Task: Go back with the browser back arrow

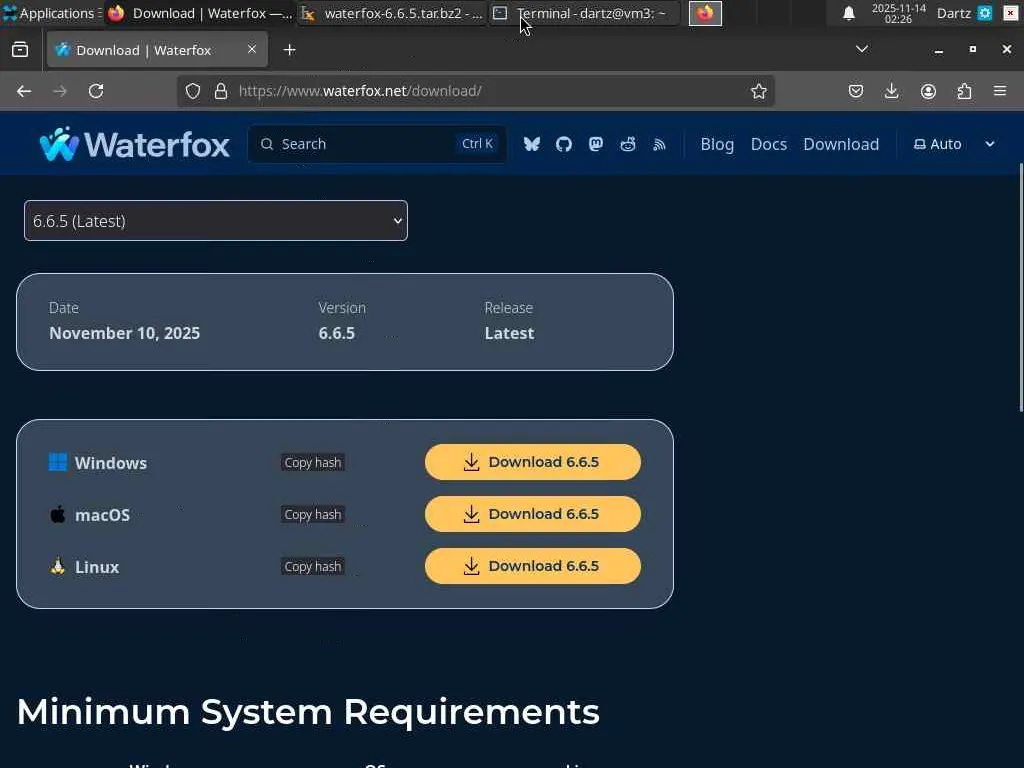Action: [x=24, y=91]
